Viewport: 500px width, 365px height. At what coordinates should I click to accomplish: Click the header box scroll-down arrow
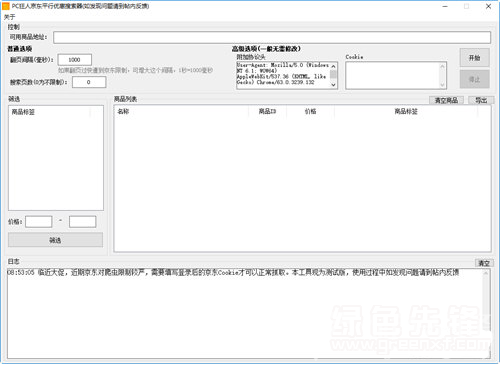(x=333, y=85)
